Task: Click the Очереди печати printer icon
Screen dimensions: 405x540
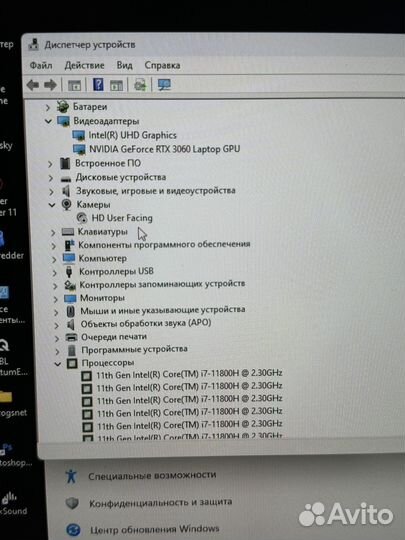Action: (x=71, y=337)
